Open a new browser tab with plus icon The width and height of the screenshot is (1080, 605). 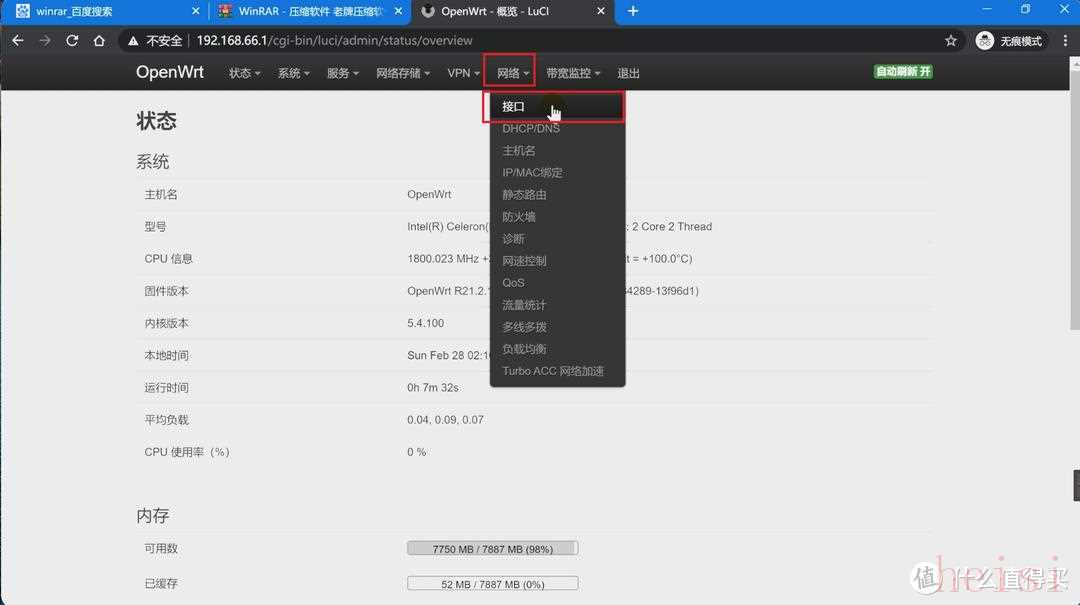(x=633, y=11)
